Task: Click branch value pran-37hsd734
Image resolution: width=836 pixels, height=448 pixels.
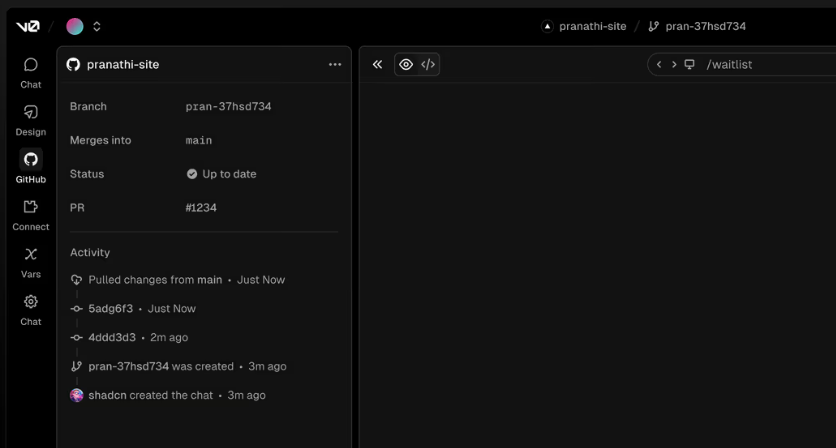Action: pyautogui.click(x=228, y=107)
